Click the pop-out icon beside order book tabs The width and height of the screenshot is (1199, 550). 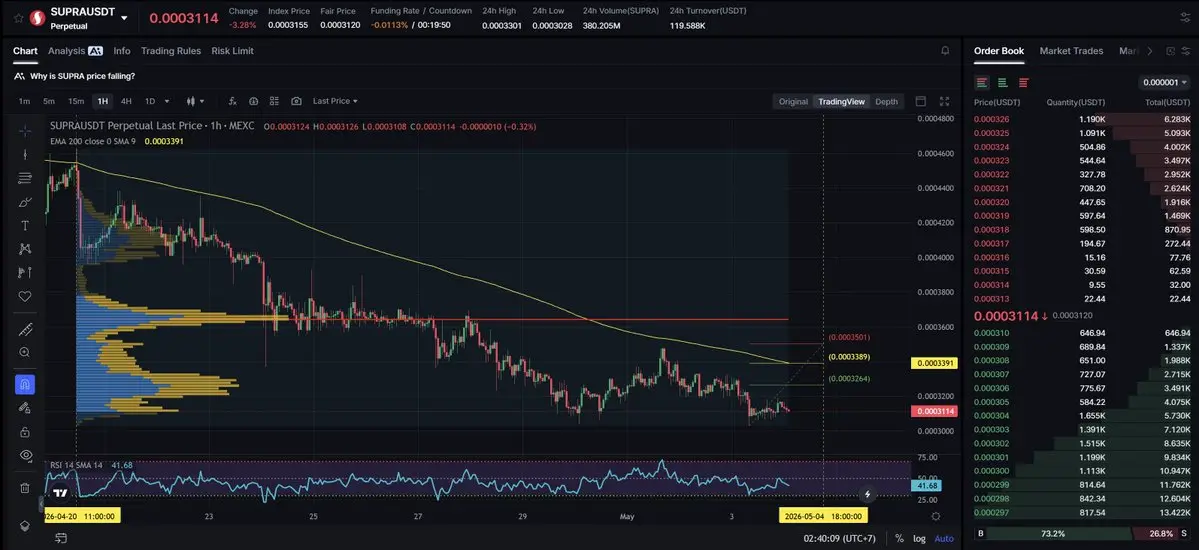pos(1170,50)
